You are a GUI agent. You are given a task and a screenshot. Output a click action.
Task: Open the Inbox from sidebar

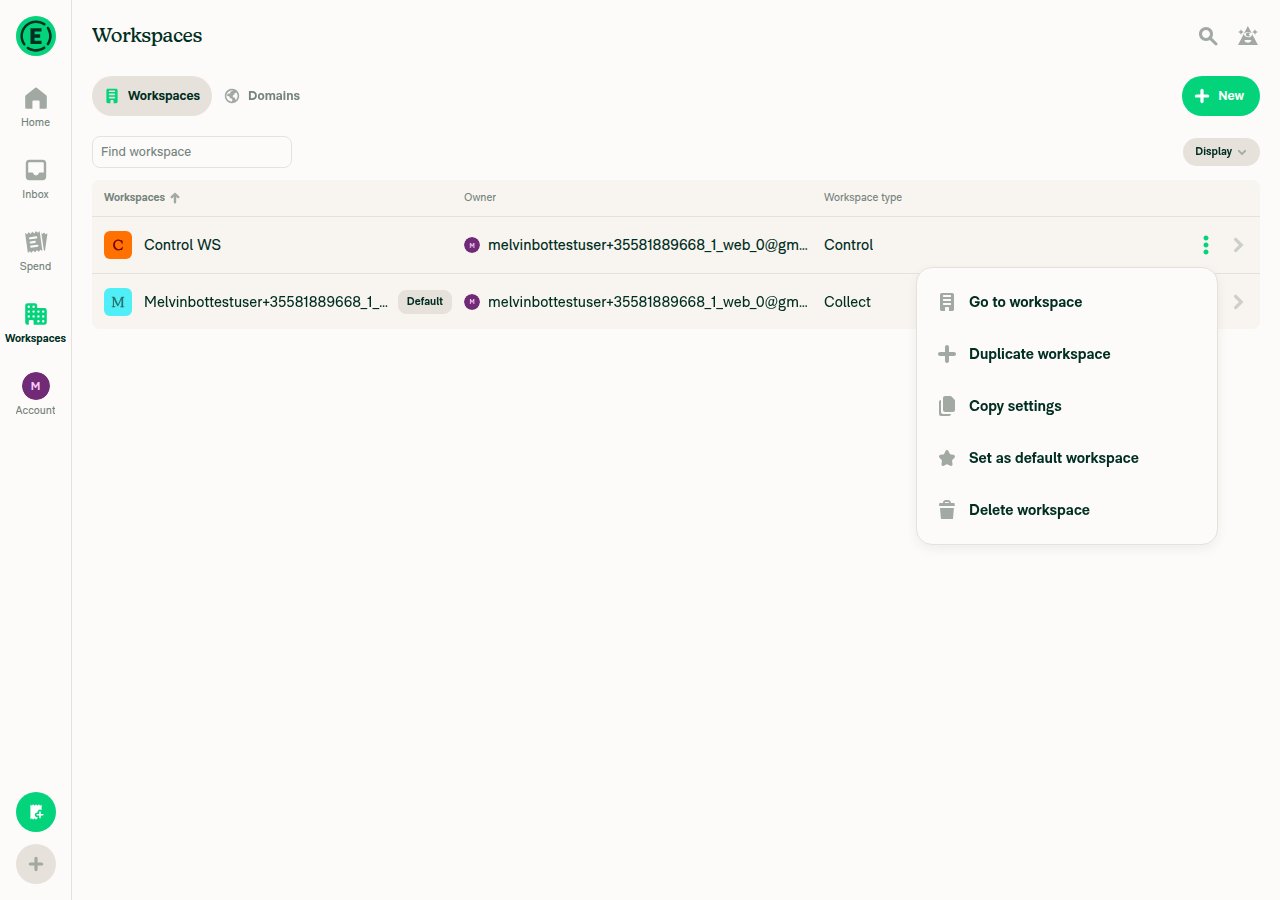pos(36,179)
